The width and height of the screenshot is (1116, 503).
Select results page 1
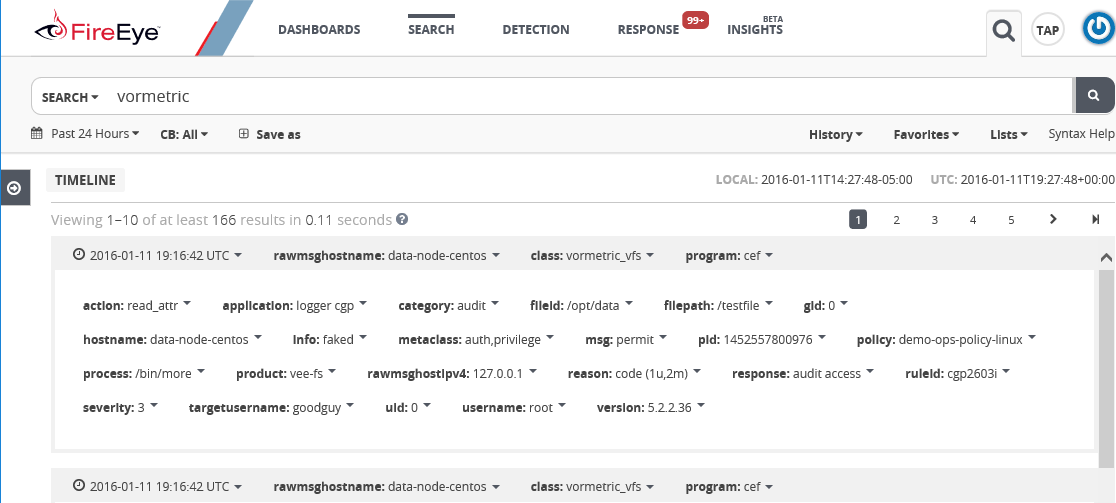click(x=858, y=220)
